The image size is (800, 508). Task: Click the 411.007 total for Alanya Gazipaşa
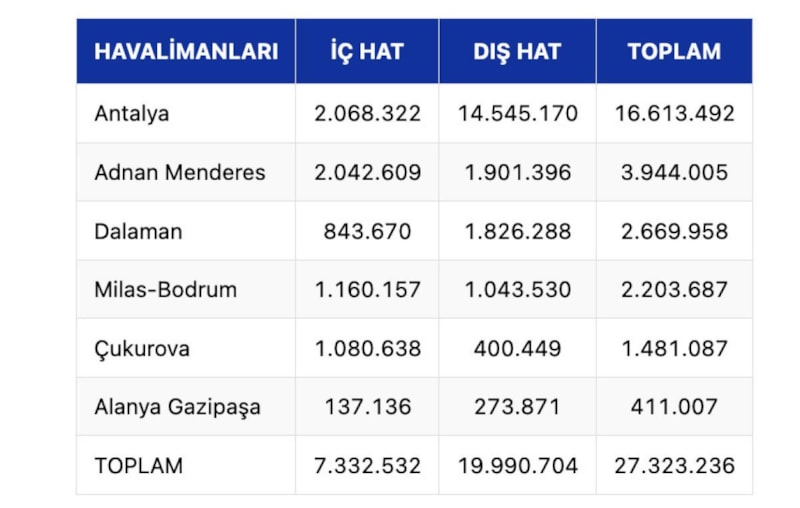point(674,407)
